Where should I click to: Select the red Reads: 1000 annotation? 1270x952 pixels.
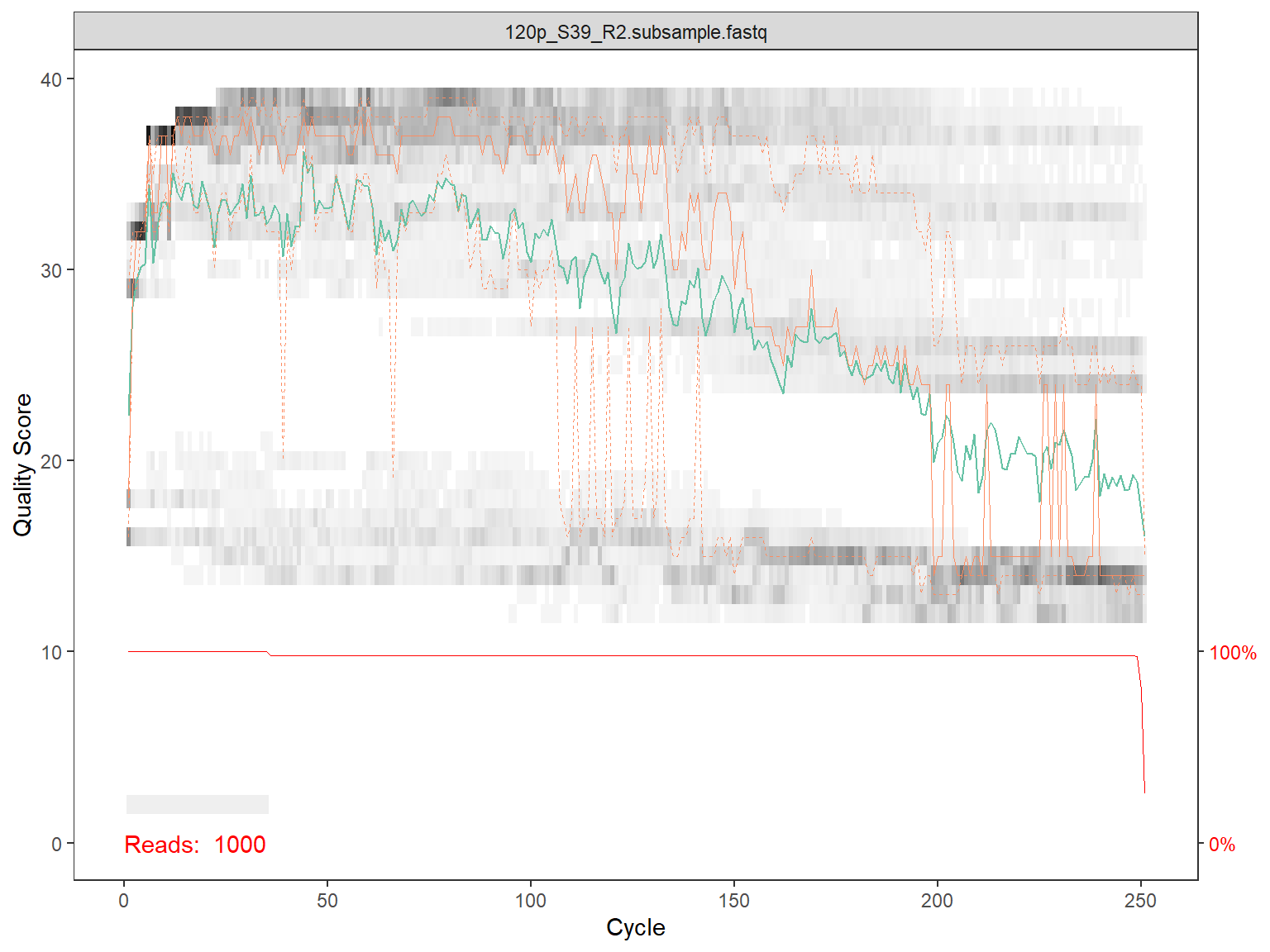195,845
